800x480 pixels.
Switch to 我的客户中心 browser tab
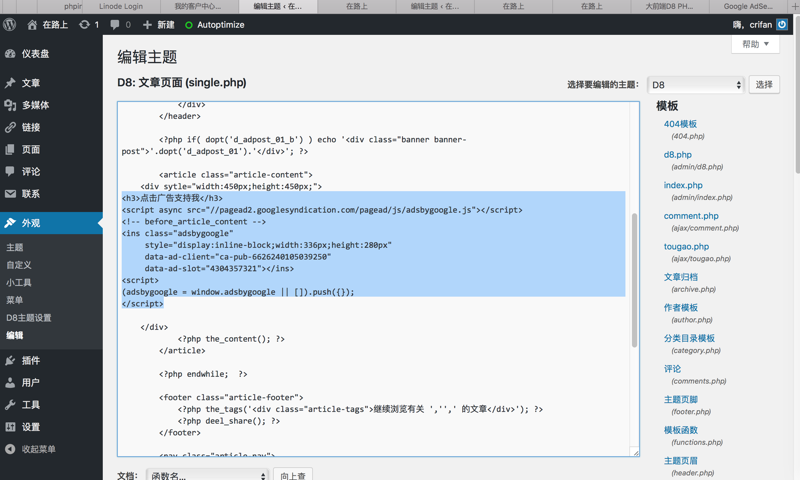pyautogui.click(x=199, y=6)
